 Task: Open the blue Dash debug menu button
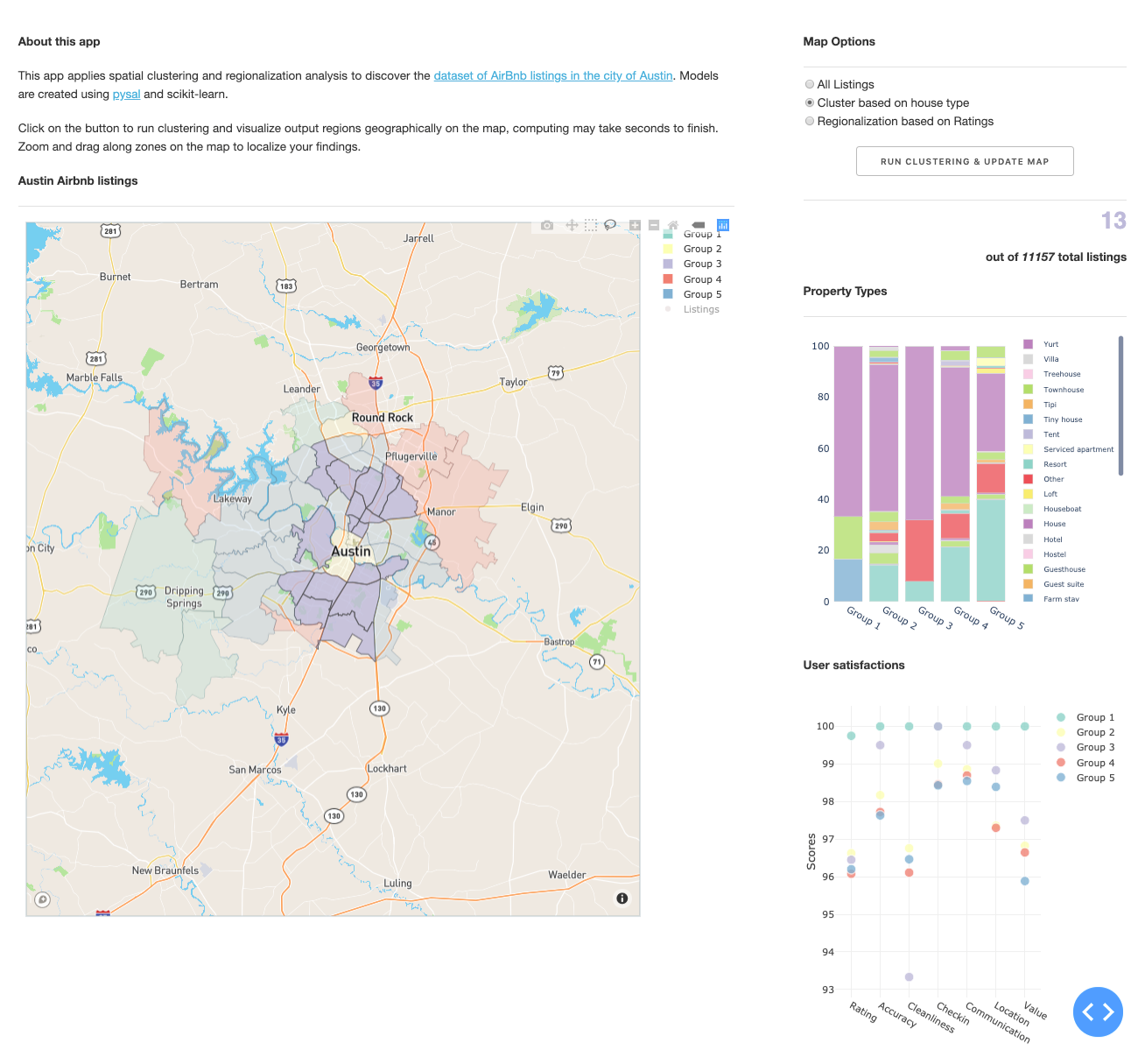(x=1098, y=1012)
